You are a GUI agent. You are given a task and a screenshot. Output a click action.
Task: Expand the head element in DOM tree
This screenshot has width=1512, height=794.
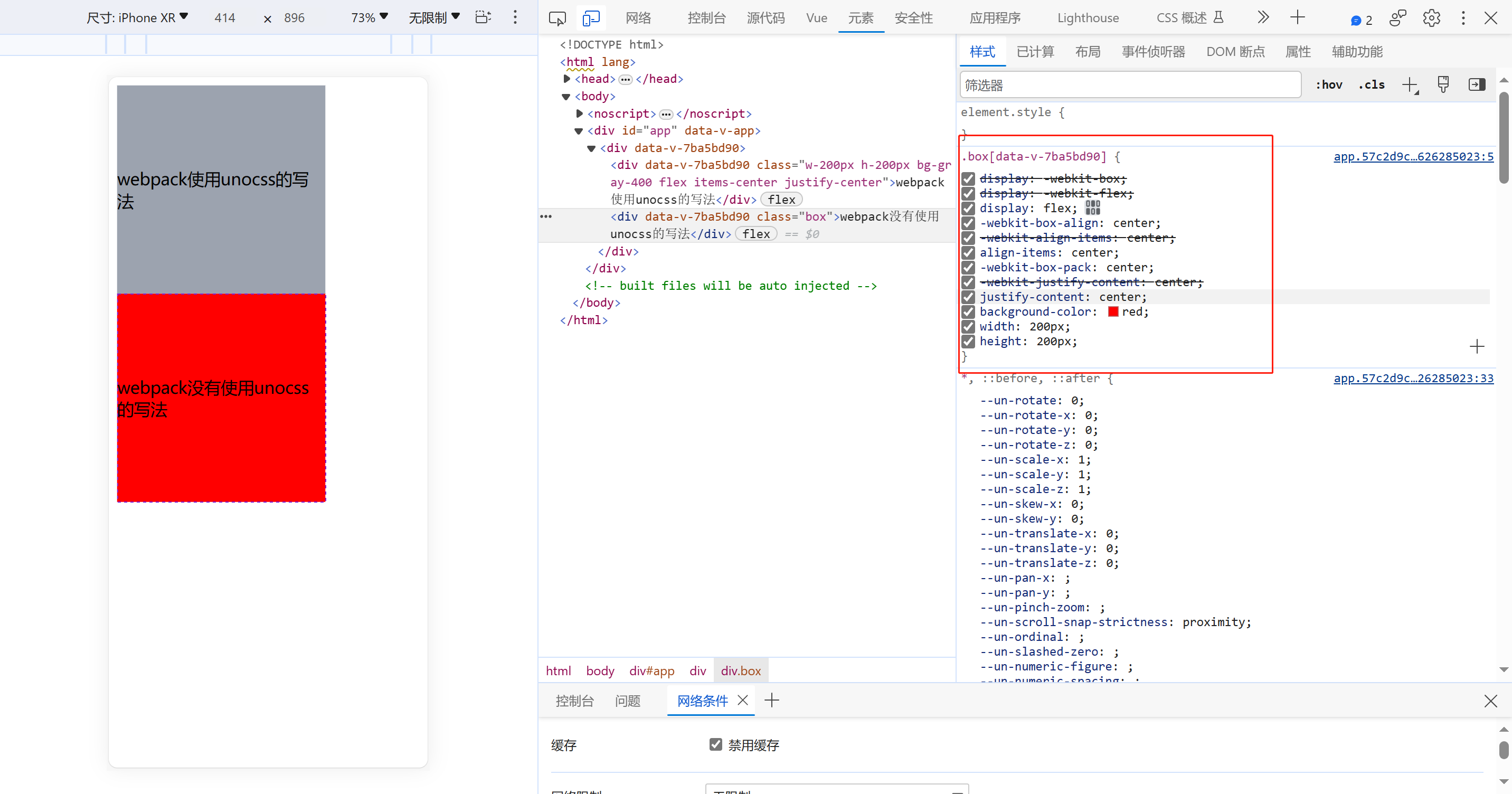pyautogui.click(x=566, y=79)
